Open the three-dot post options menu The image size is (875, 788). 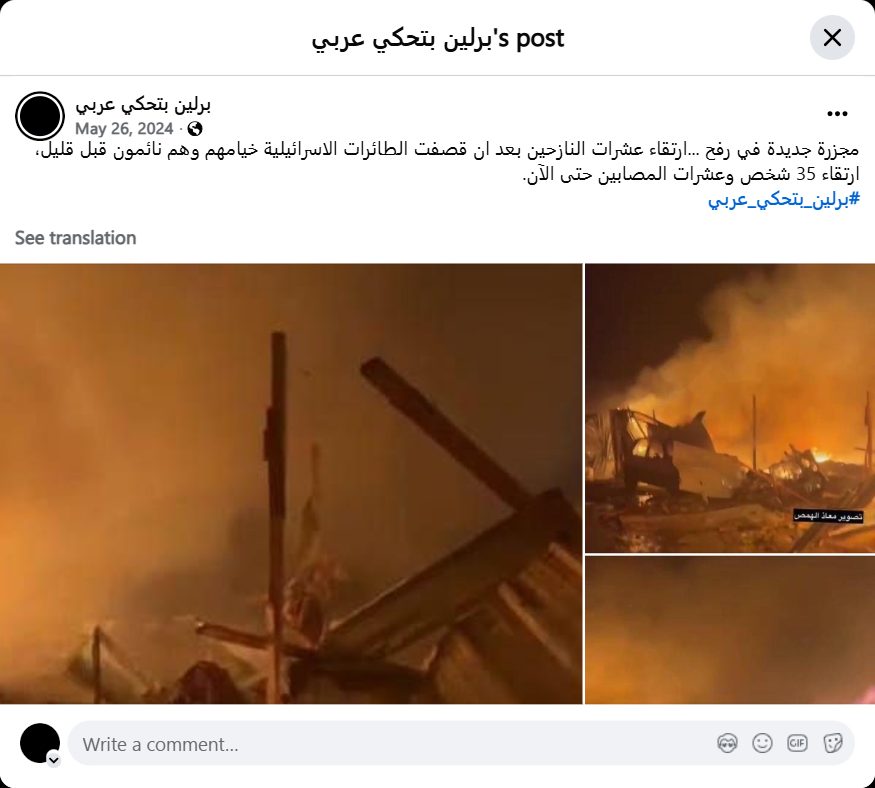(x=837, y=114)
